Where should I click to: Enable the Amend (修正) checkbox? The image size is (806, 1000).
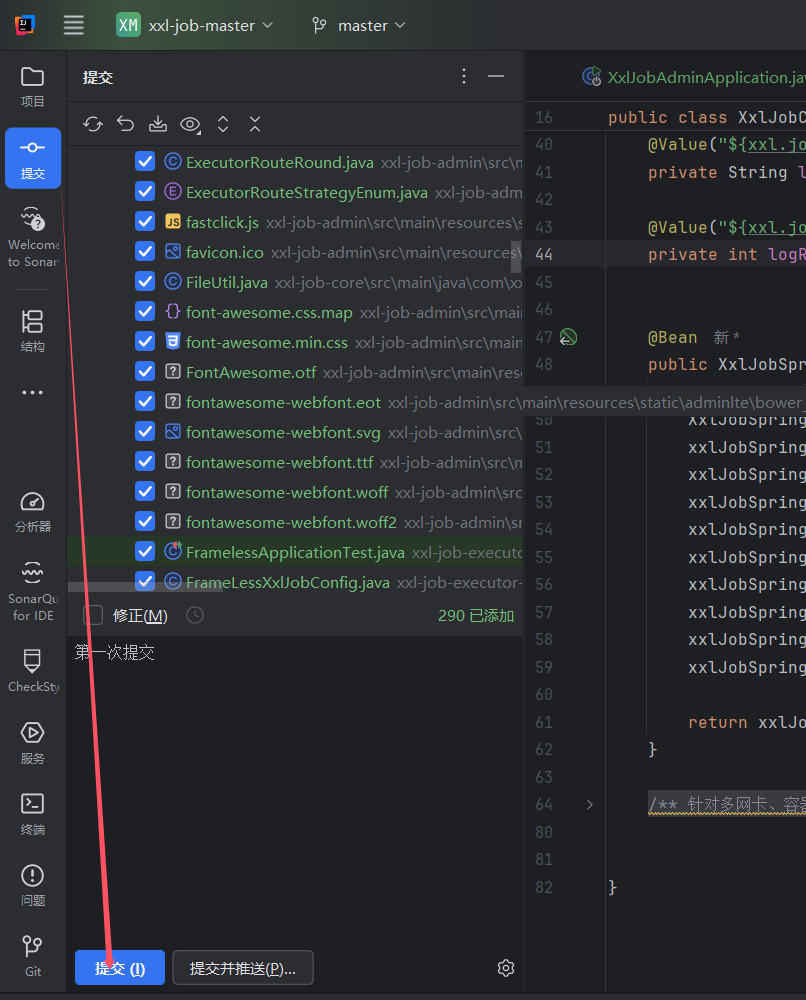pos(93,615)
